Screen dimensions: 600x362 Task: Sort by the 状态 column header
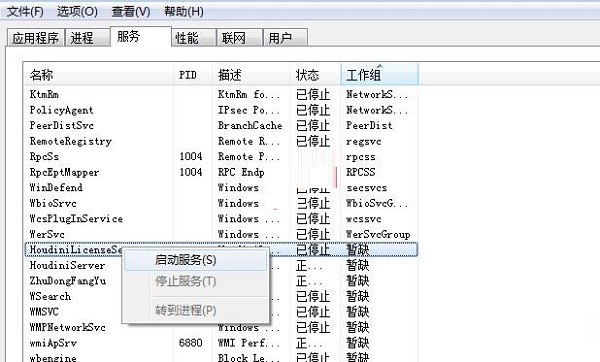click(x=315, y=75)
